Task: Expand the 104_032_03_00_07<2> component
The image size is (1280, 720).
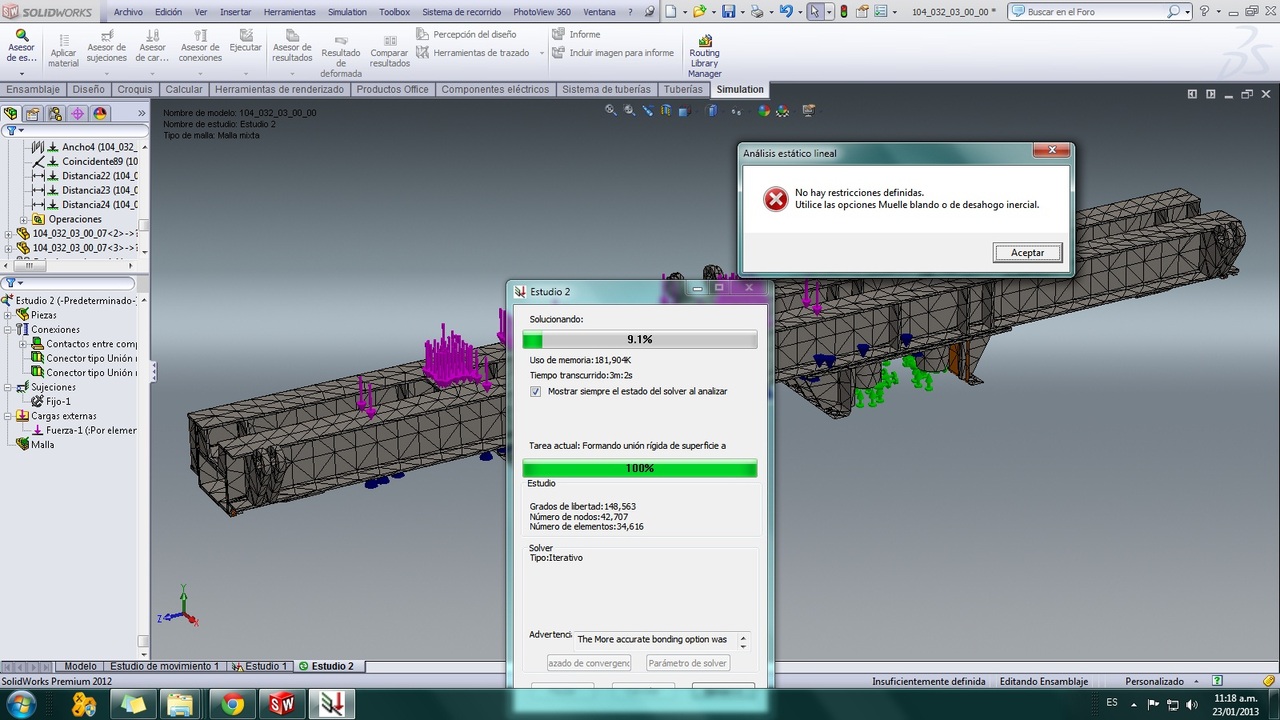Action: point(8,233)
